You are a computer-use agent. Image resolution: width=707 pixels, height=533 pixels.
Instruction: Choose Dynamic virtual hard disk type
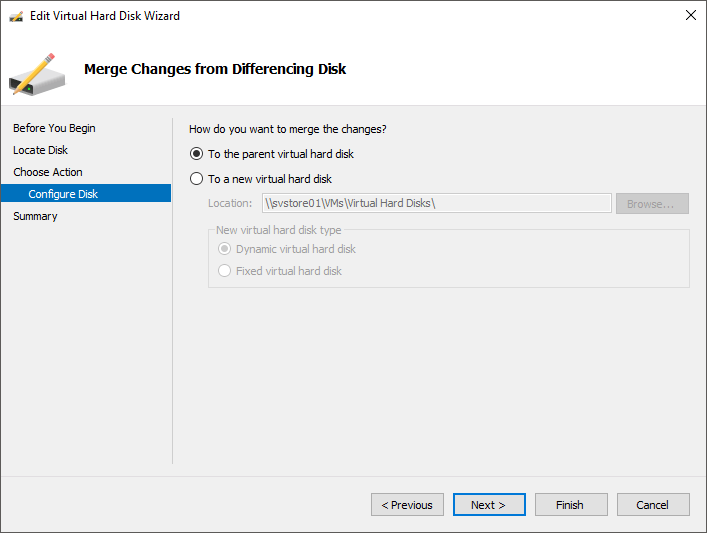pyautogui.click(x=287, y=249)
